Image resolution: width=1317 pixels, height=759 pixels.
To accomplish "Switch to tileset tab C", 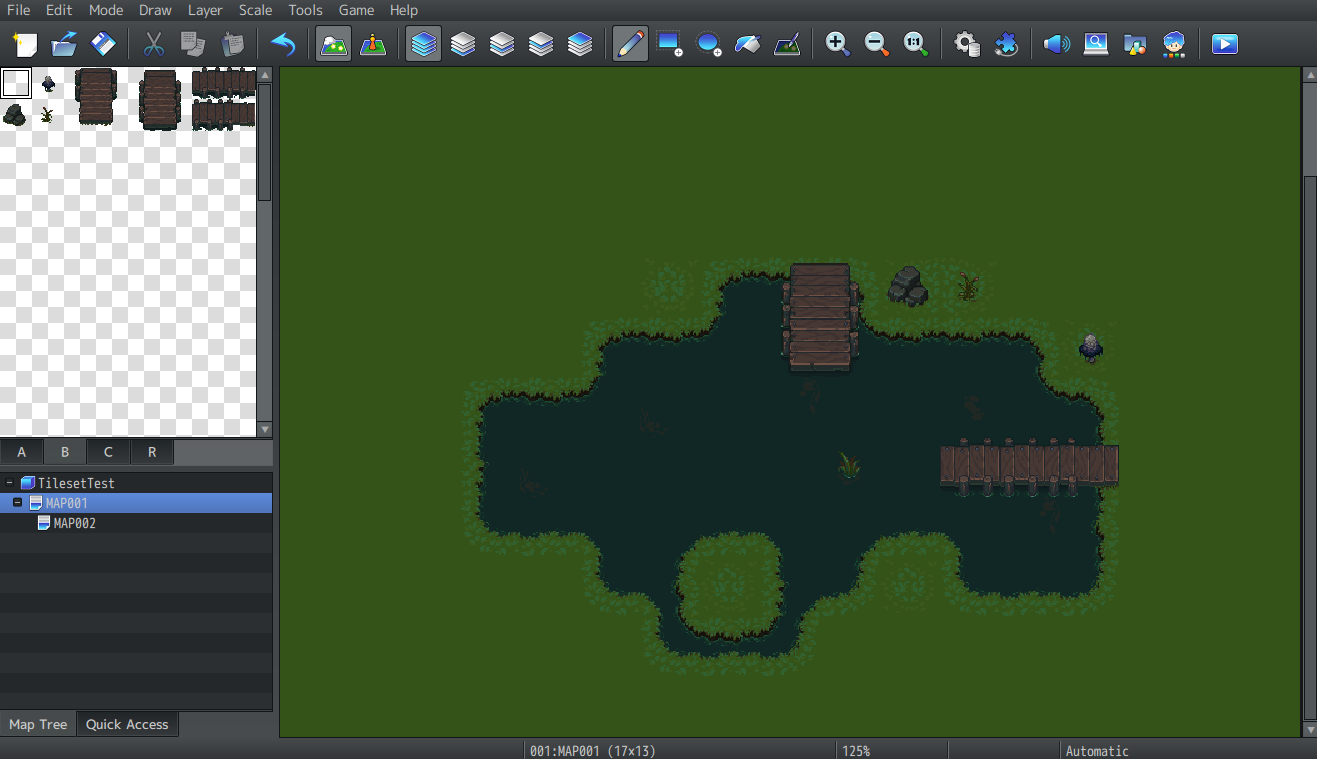I will 108,452.
